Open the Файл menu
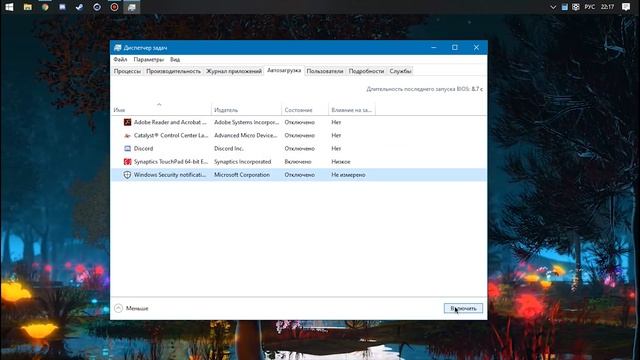 pyautogui.click(x=120, y=60)
